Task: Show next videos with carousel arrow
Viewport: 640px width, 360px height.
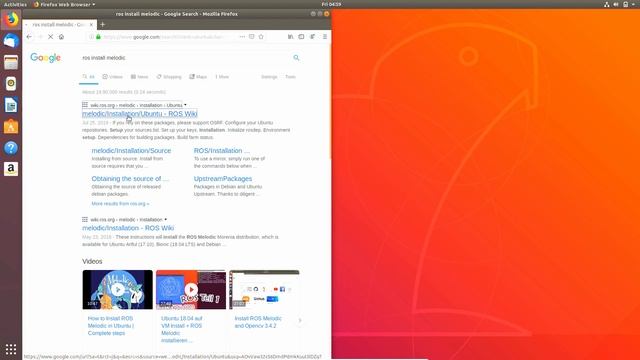Action: [x=300, y=320]
